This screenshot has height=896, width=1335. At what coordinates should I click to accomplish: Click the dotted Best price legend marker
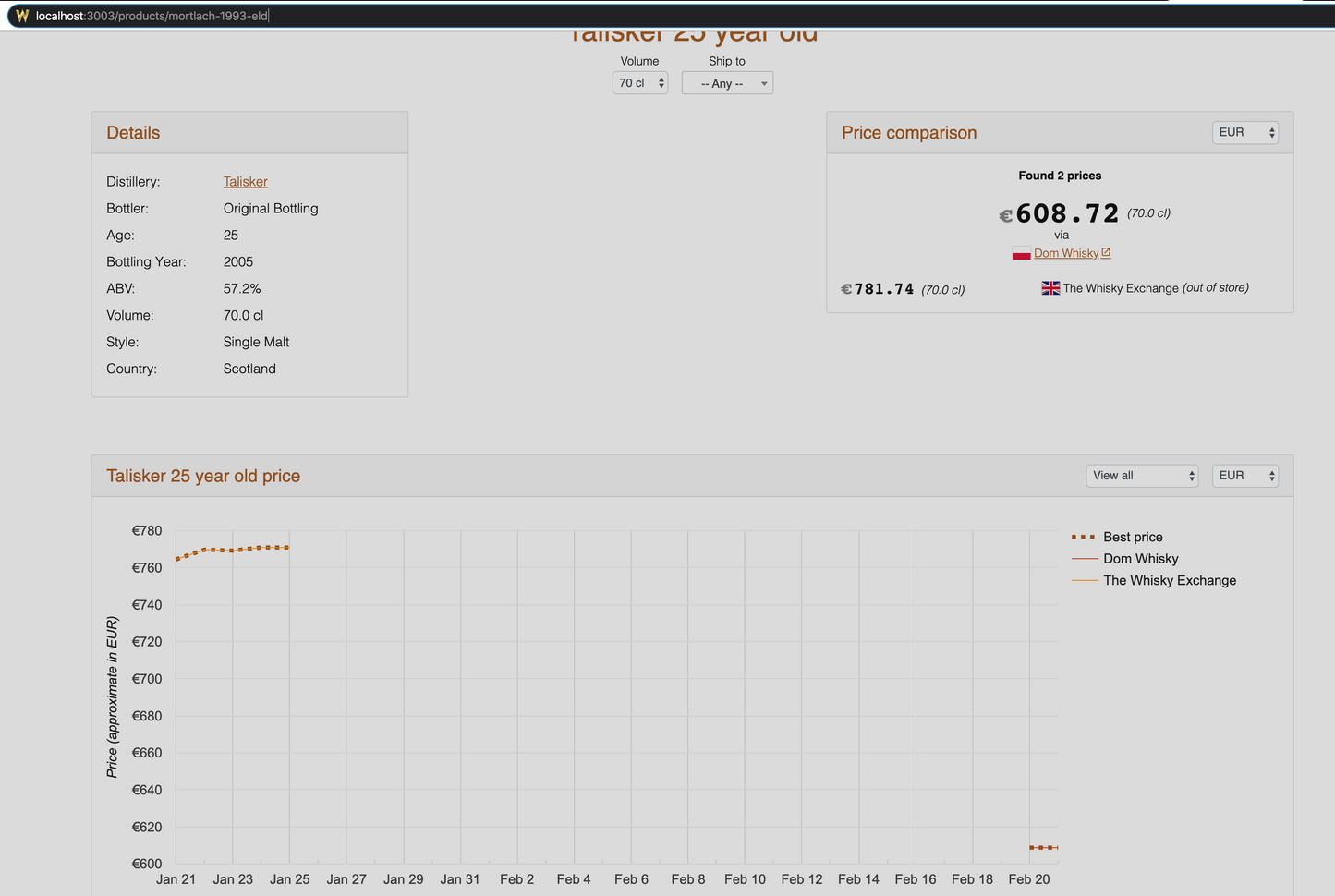tap(1083, 537)
